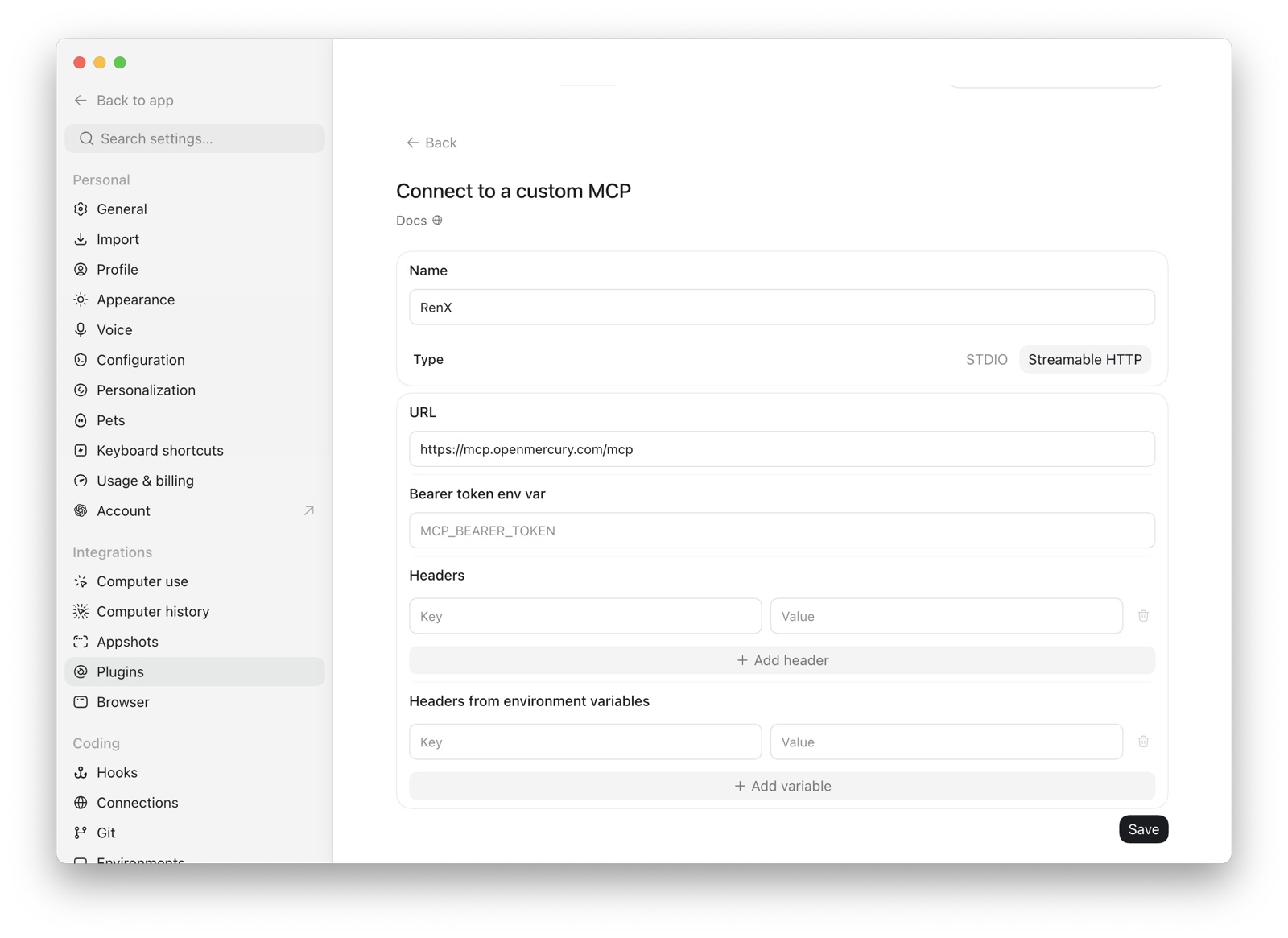Focus the Headers Key field

coord(585,616)
